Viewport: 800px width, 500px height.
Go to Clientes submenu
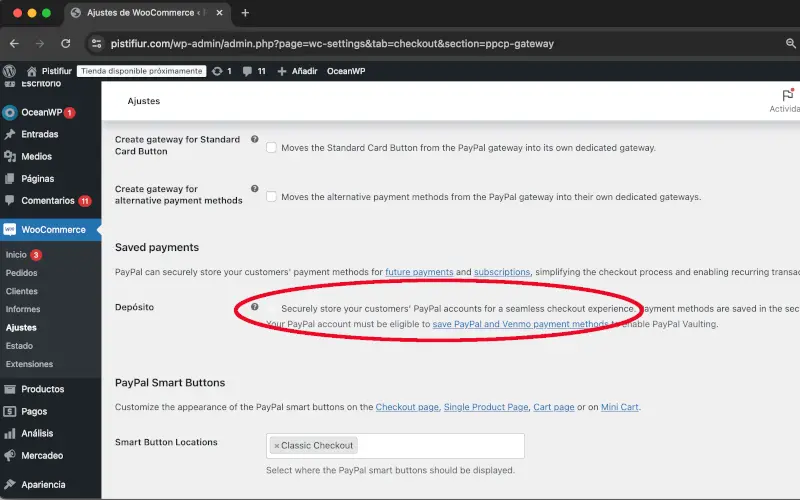point(21,291)
